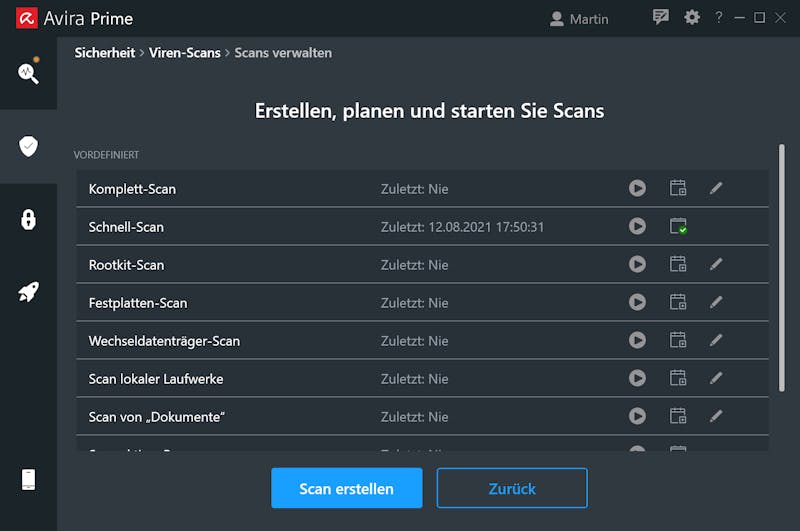Open the Martin user account menu
Image resolution: width=800 pixels, height=531 pixels.
tap(579, 19)
